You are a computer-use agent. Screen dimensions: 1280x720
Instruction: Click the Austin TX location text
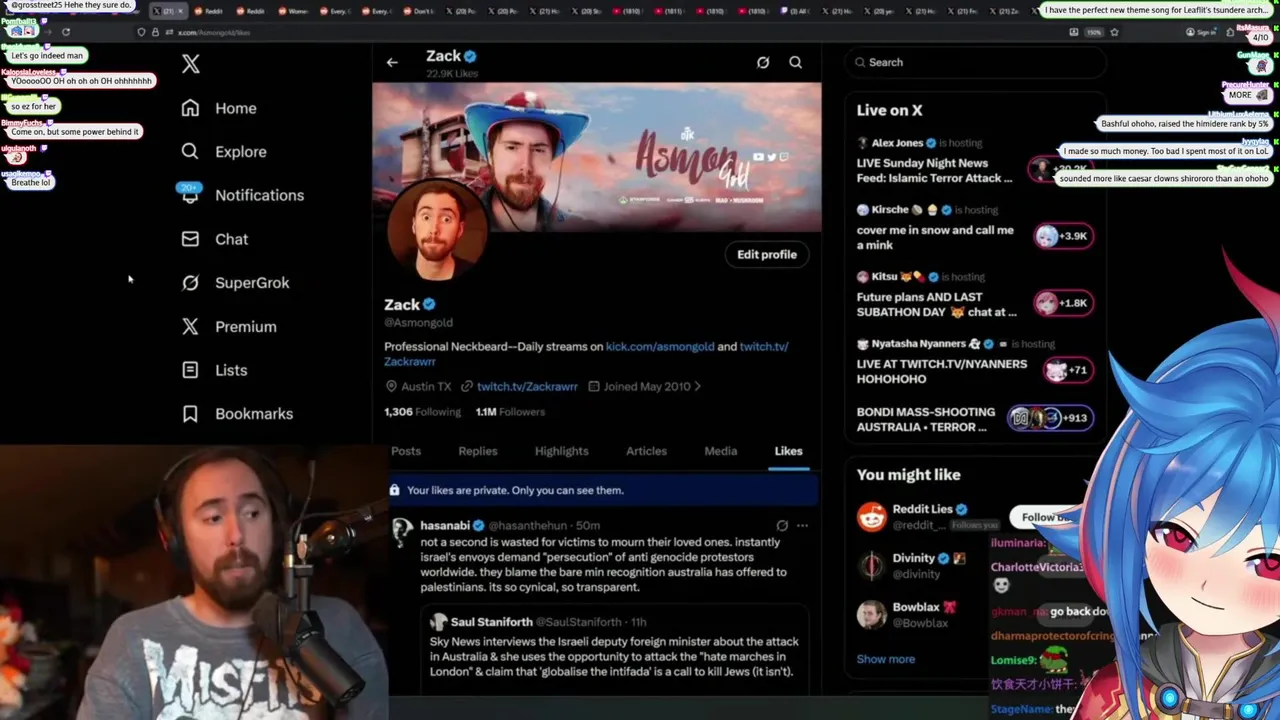tap(426, 386)
